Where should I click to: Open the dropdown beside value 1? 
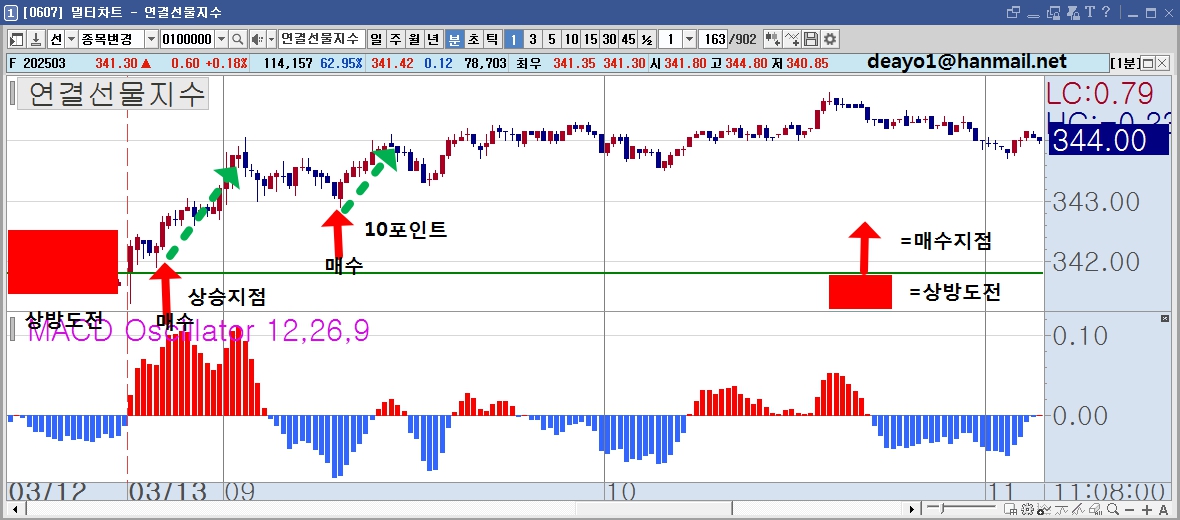[689, 39]
